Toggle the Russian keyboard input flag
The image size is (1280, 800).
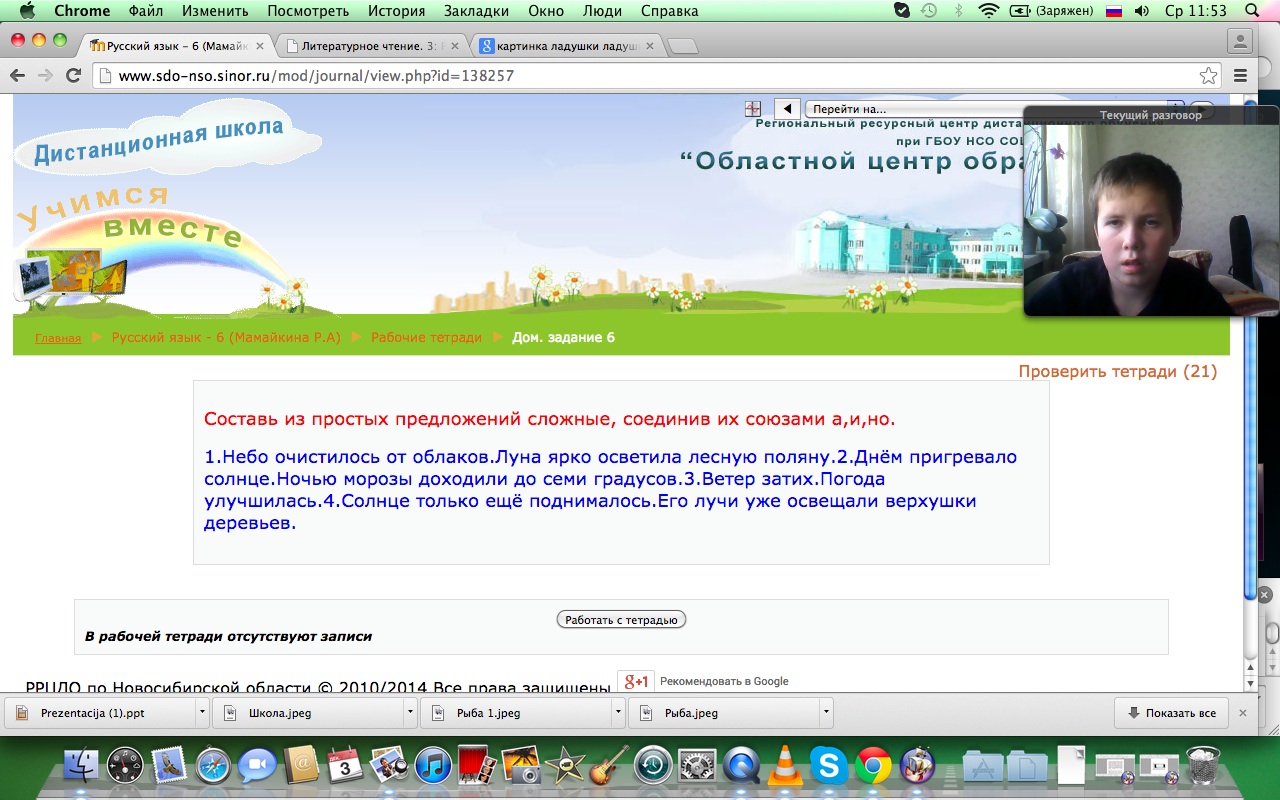[1114, 11]
